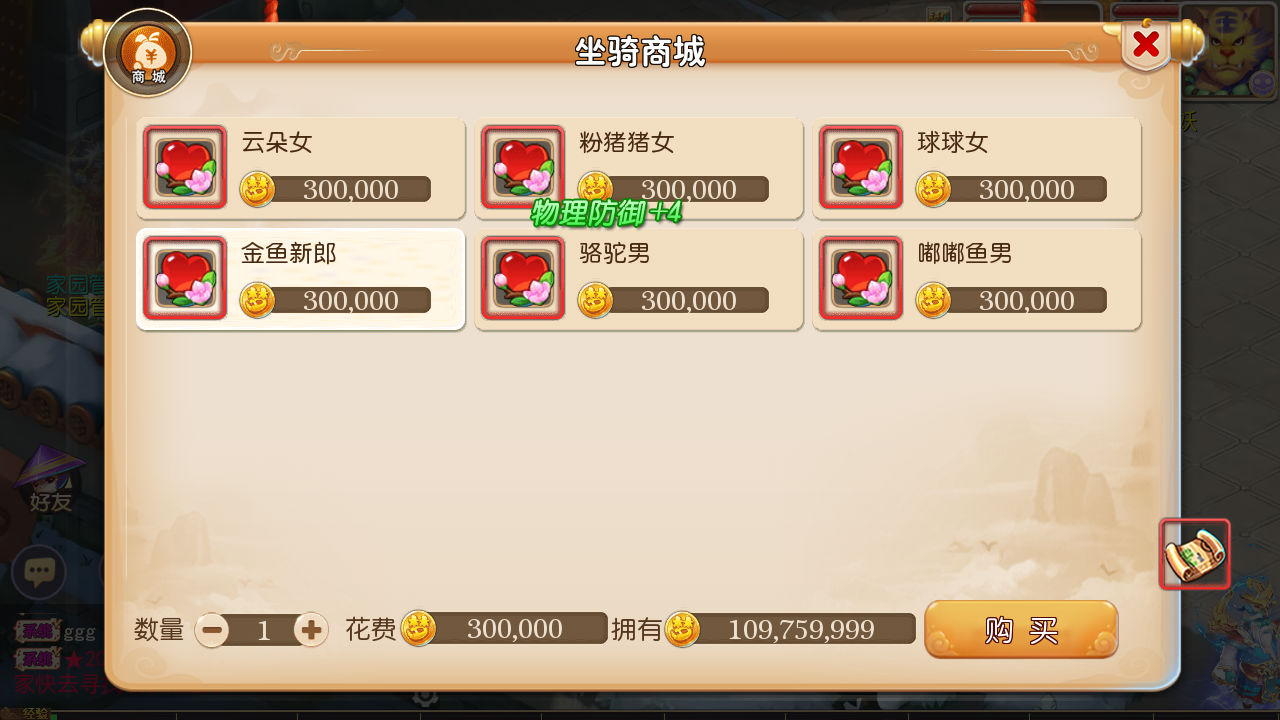The image size is (1280, 720).
Task: Click the 购买 purchase button
Action: (x=1021, y=630)
